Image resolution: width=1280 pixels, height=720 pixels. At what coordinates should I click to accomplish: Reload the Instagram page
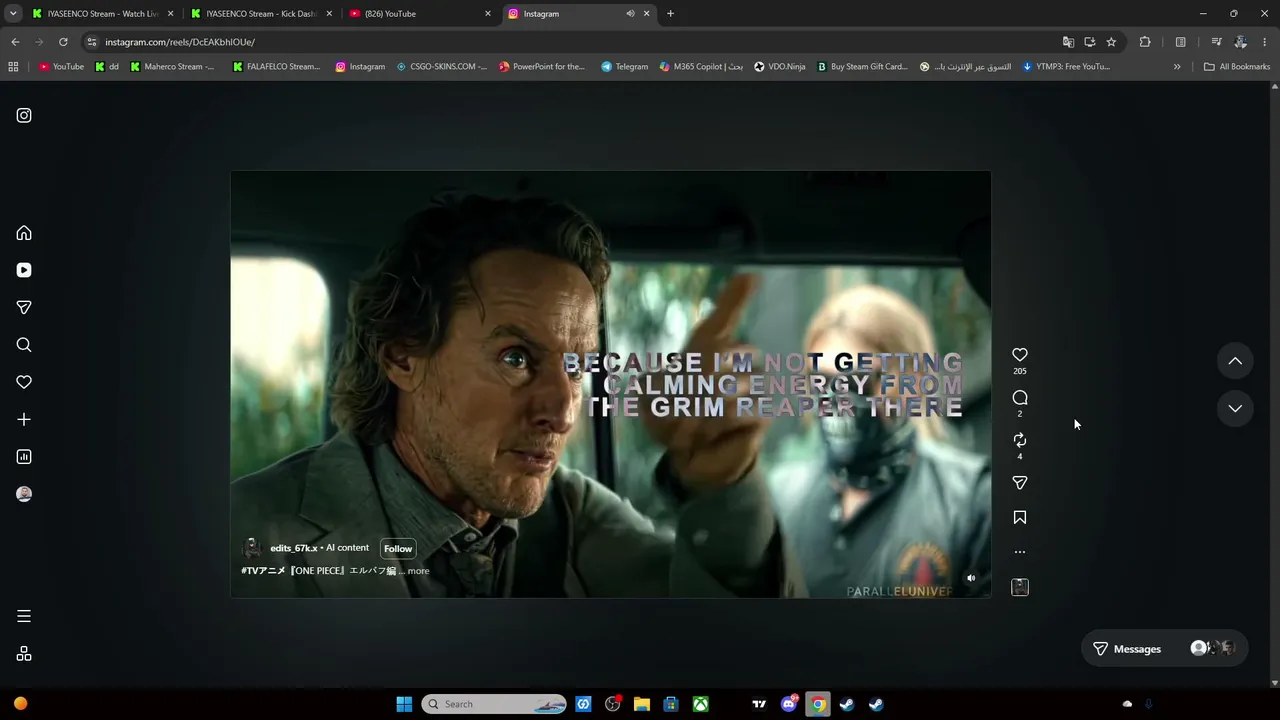pyautogui.click(x=63, y=42)
